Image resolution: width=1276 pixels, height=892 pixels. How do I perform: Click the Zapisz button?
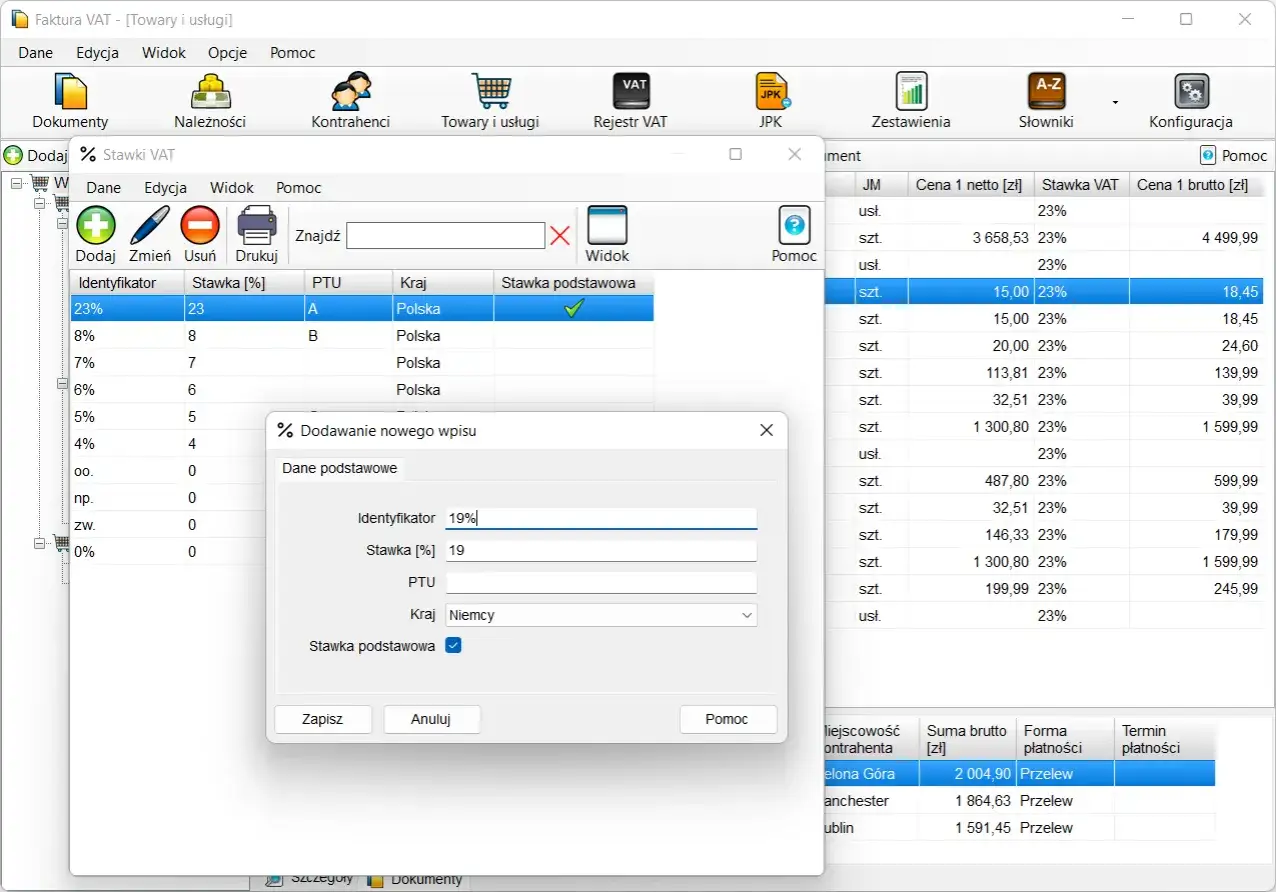(x=323, y=719)
